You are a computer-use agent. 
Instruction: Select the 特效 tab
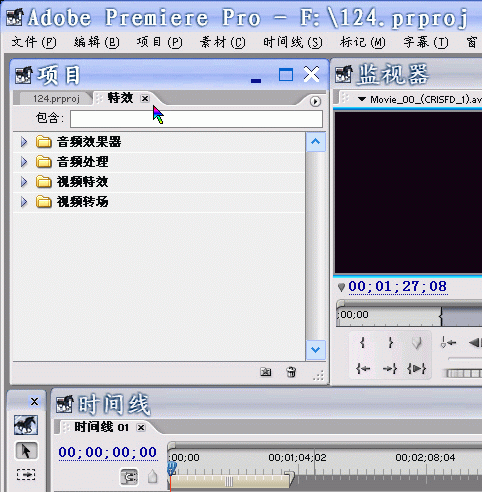120,98
